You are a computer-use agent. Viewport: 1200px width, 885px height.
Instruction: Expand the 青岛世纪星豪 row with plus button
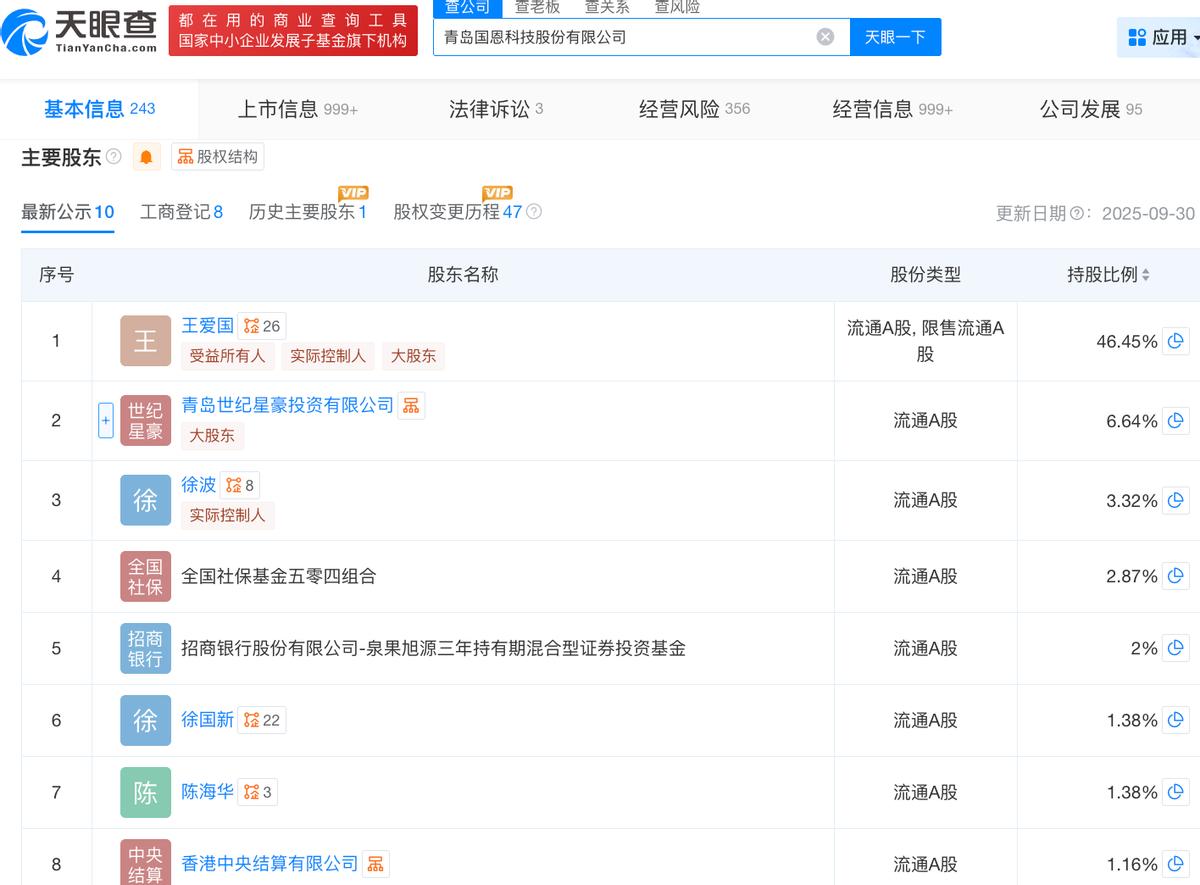pyautogui.click(x=106, y=421)
